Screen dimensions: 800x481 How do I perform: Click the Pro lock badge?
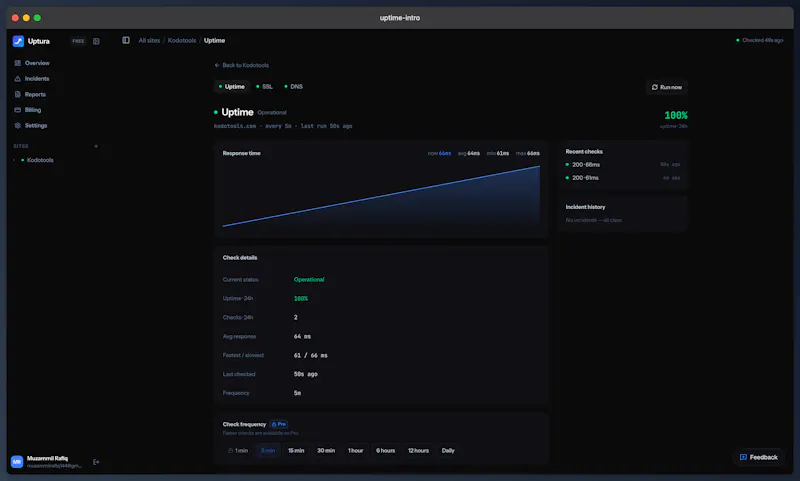click(x=279, y=424)
